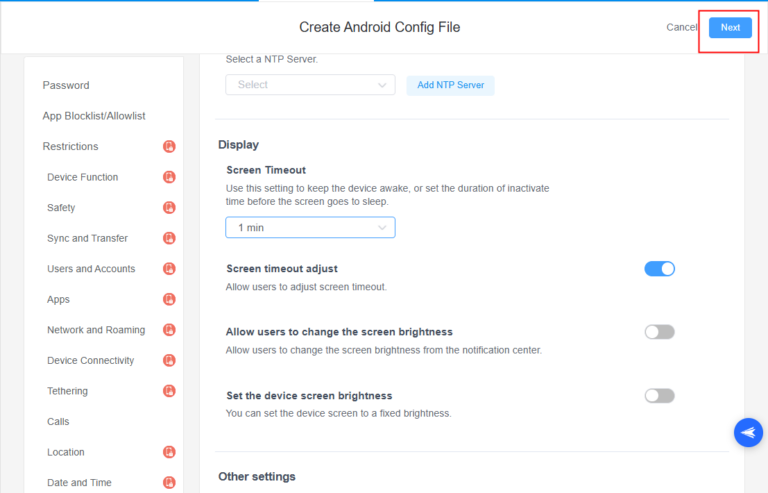Click the Display section heading

pos(239,145)
